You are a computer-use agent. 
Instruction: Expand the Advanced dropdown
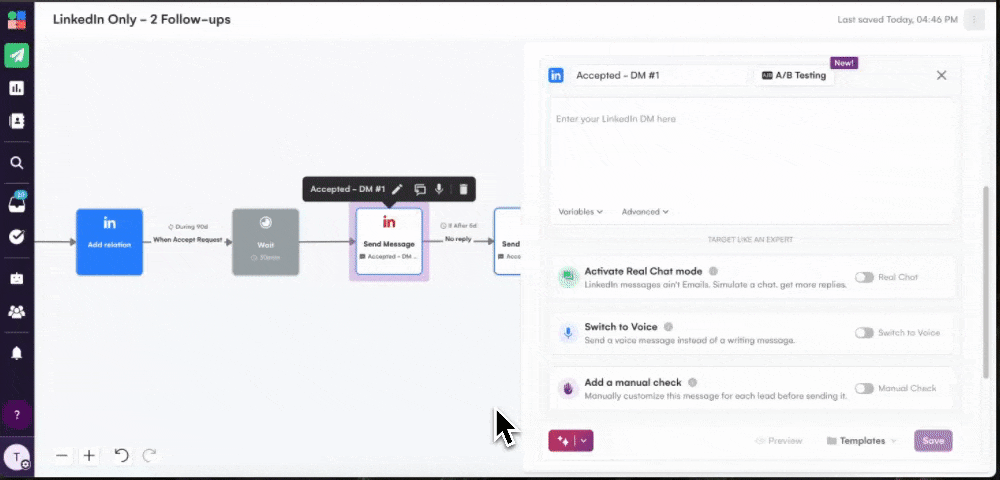coord(645,212)
